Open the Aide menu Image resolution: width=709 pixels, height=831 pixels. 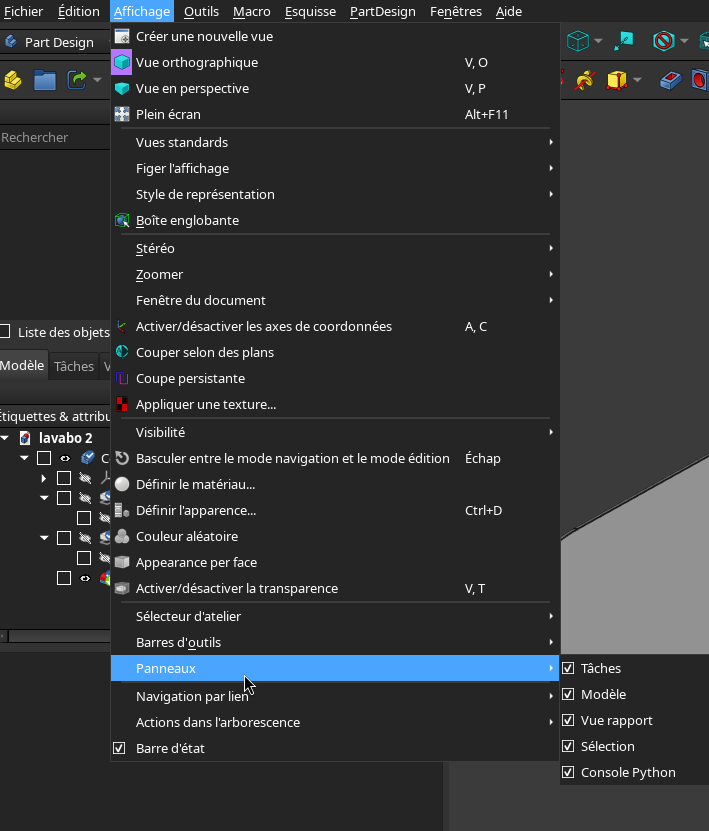509,11
